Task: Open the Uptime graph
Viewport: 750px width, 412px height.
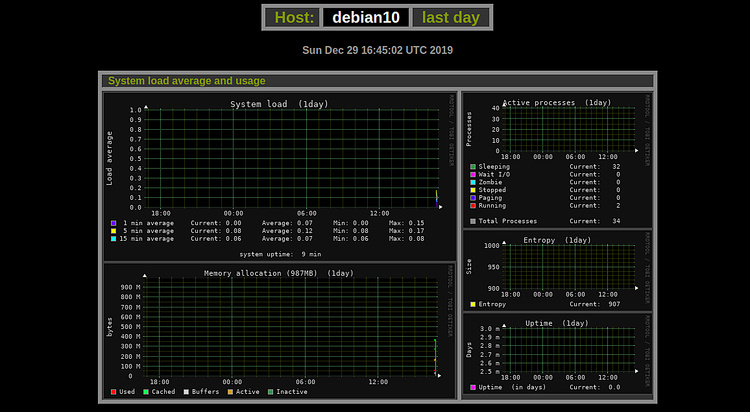Action: tap(569, 348)
